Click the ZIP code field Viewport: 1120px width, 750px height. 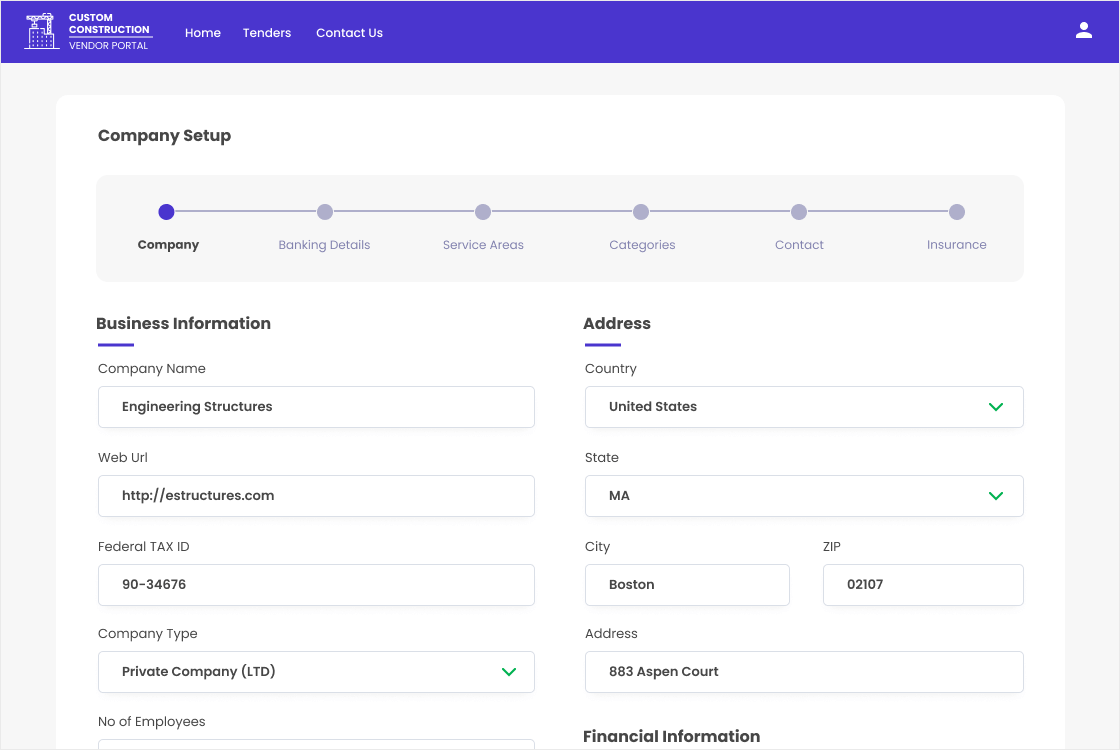[922, 585]
